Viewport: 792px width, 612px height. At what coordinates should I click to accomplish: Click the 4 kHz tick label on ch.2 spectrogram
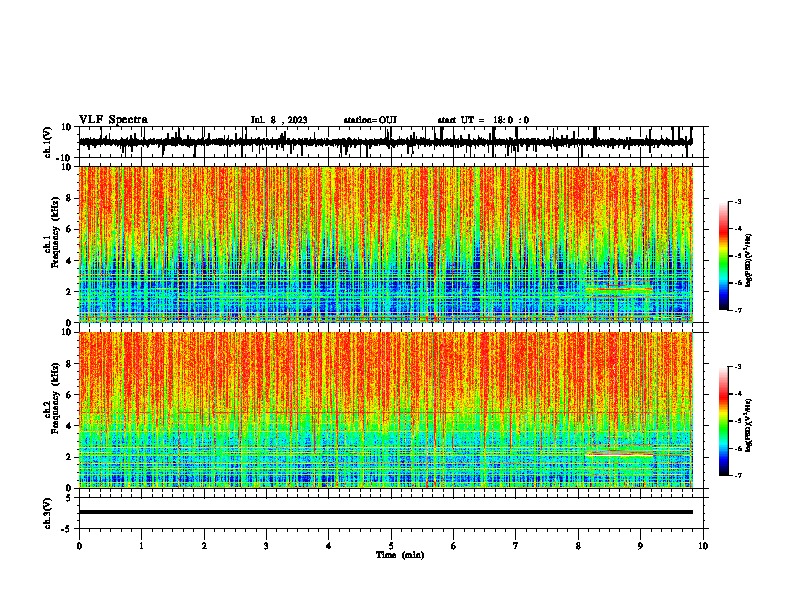[69, 426]
